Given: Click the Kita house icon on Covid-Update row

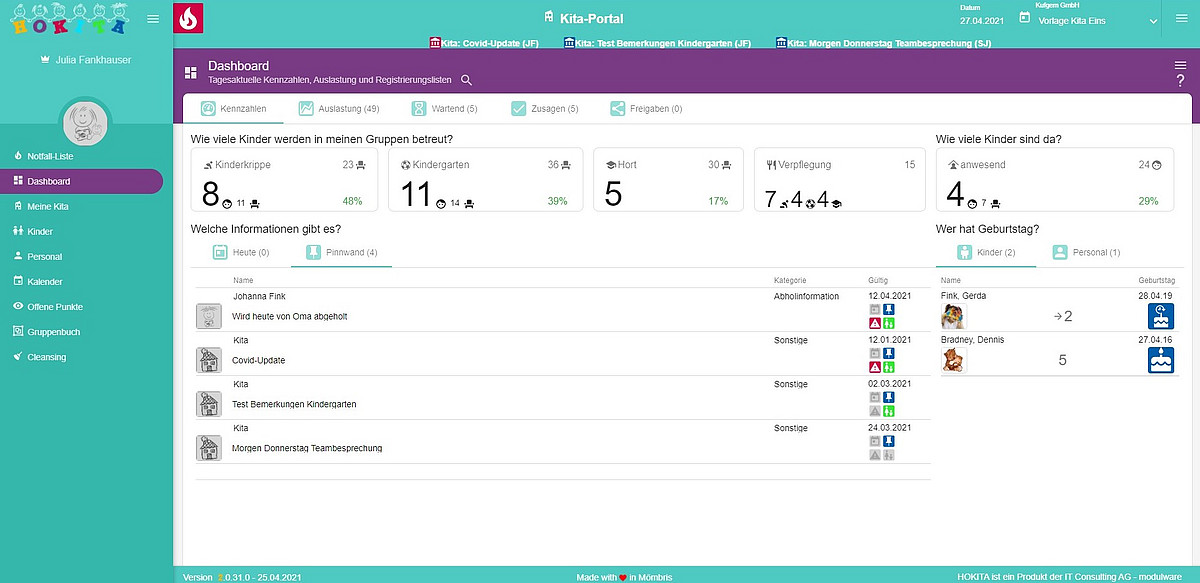Looking at the screenshot, I should click(208, 360).
